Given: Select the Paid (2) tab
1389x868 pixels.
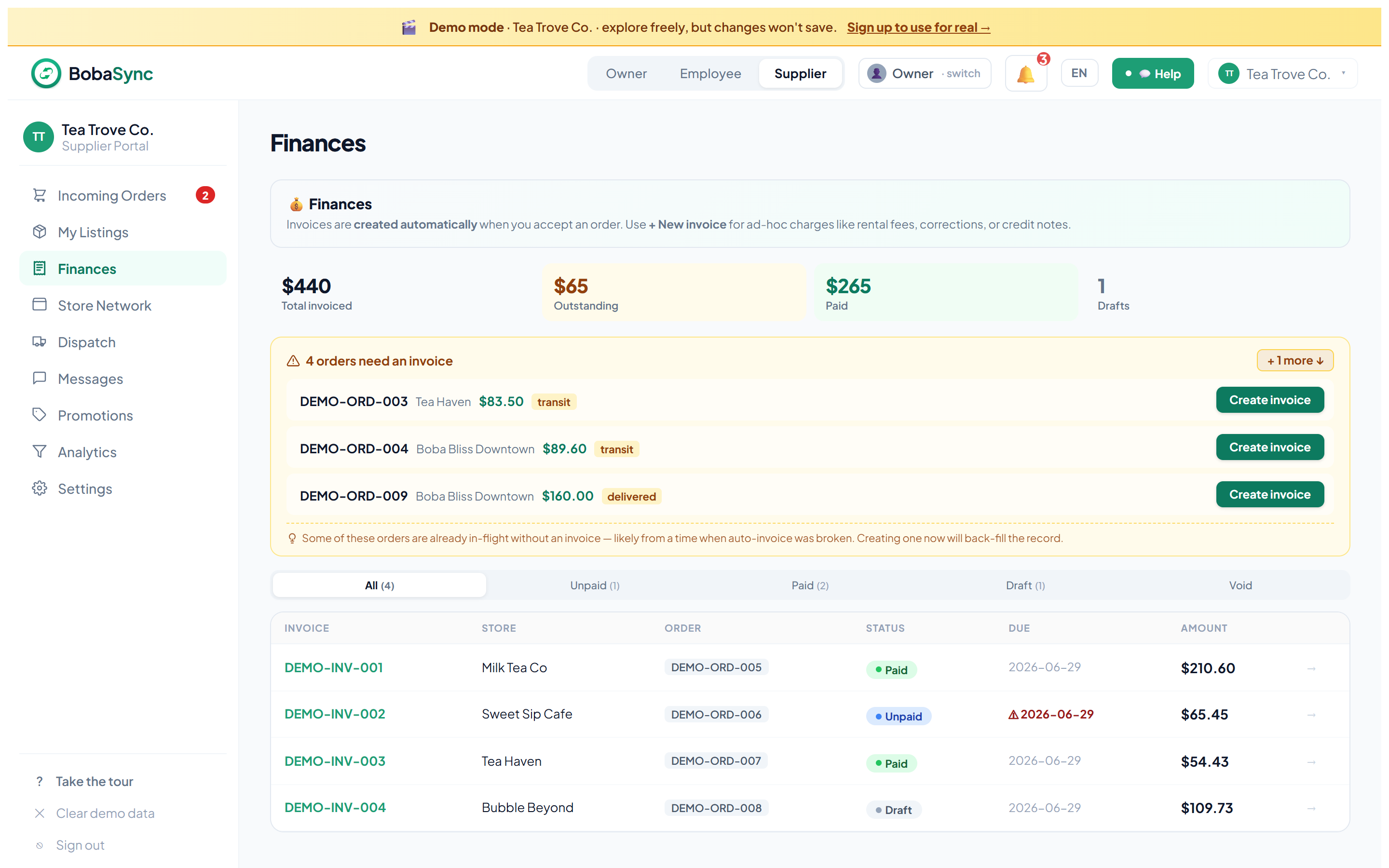Looking at the screenshot, I should click(x=810, y=585).
